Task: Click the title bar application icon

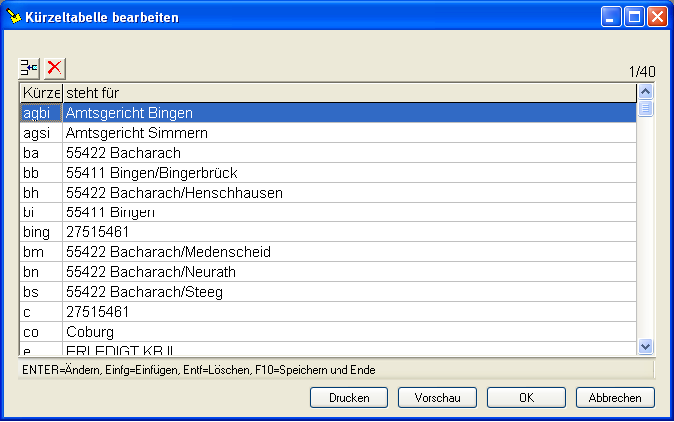Action: click(x=14, y=16)
